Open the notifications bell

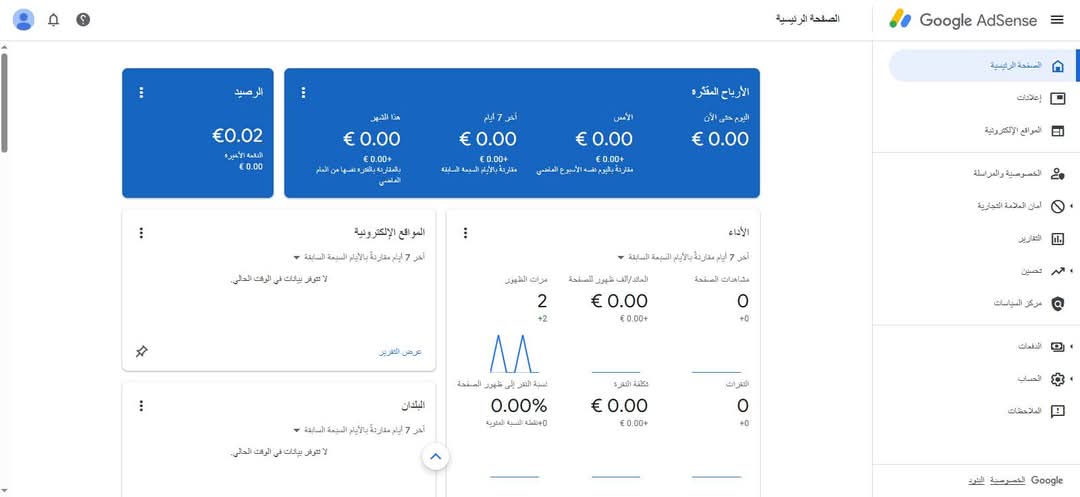pyautogui.click(x=54, y=20)
